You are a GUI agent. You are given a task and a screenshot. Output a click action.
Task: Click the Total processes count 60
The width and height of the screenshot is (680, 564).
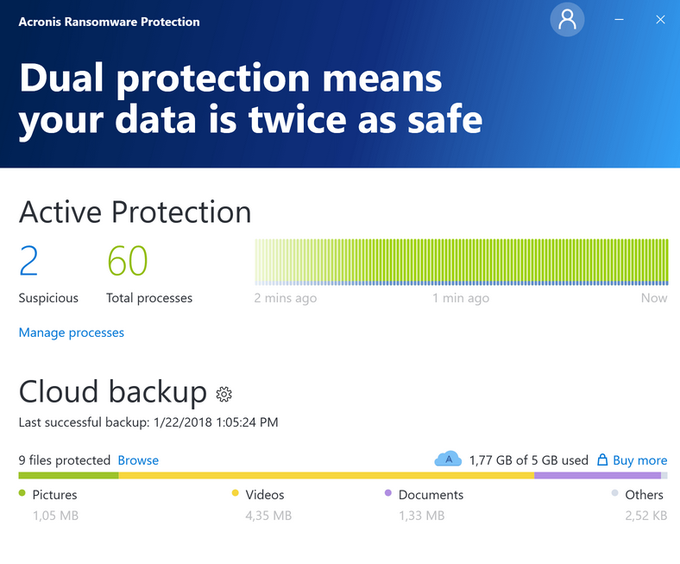pos(127,261)
